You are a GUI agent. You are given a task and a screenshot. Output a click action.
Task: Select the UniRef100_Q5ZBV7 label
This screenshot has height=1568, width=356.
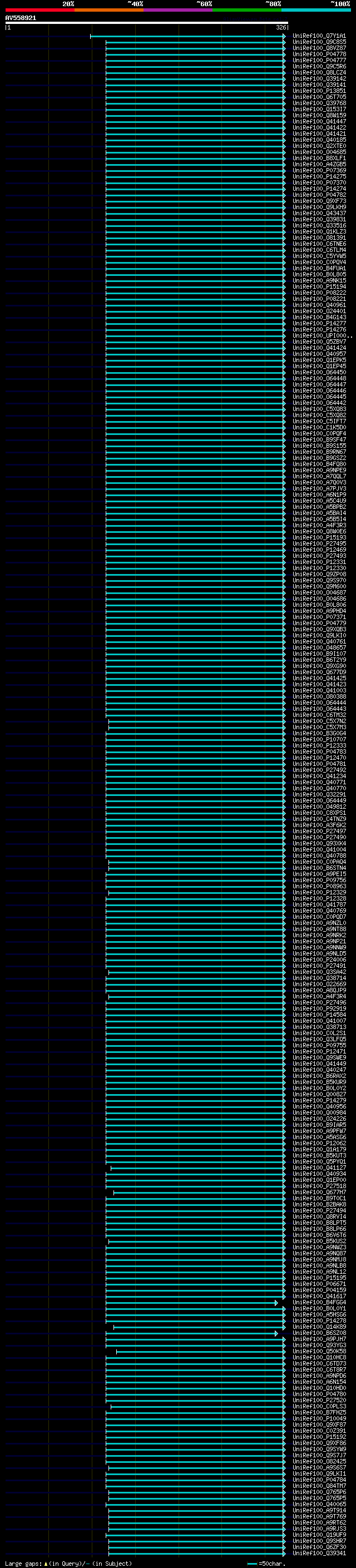319,342
